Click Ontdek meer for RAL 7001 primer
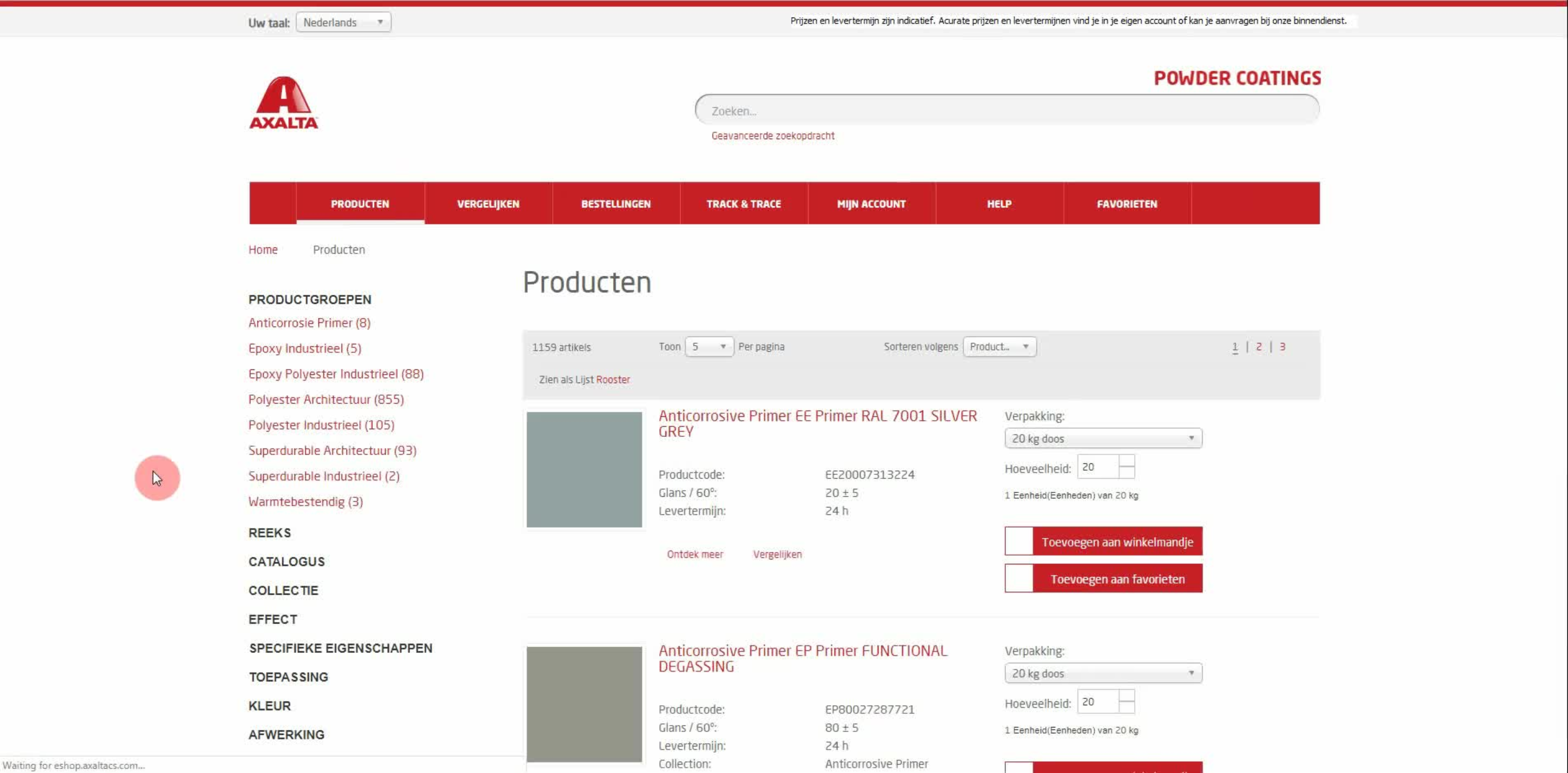 695,555
